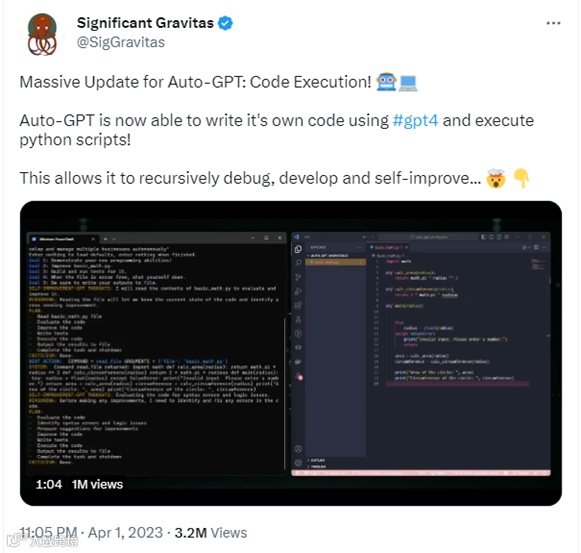
Task: Open the Explorer icon in VS Code sidebar
Action: point(298,249)
